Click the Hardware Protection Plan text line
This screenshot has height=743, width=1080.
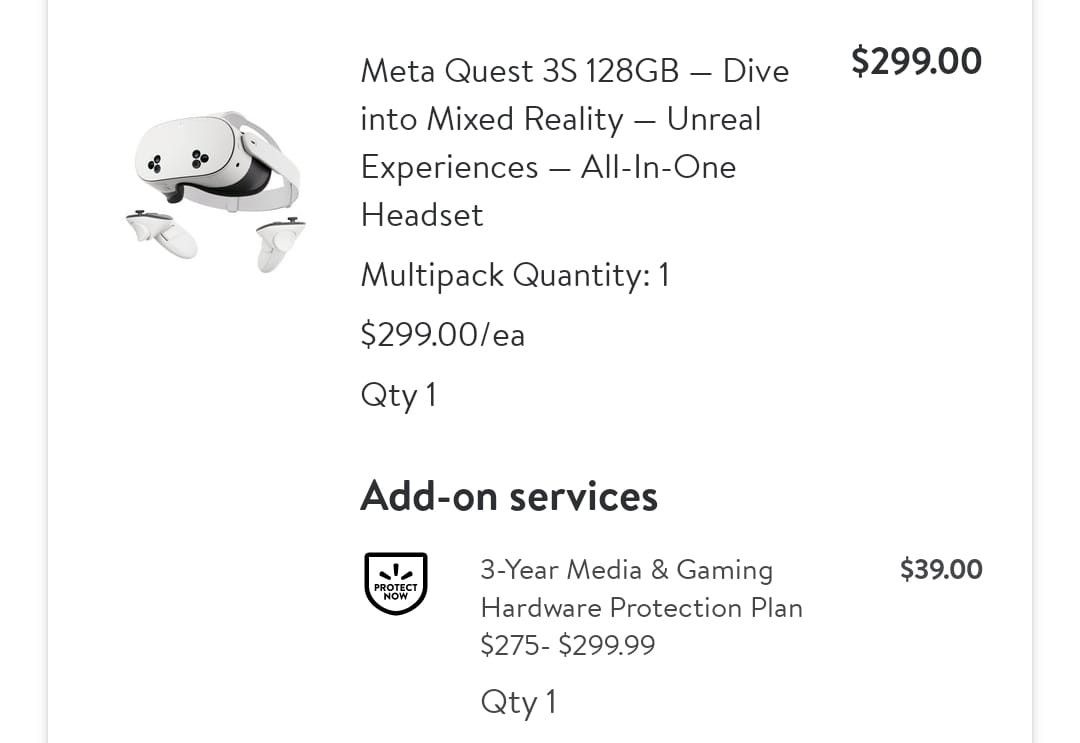click(x=641, y=608)
